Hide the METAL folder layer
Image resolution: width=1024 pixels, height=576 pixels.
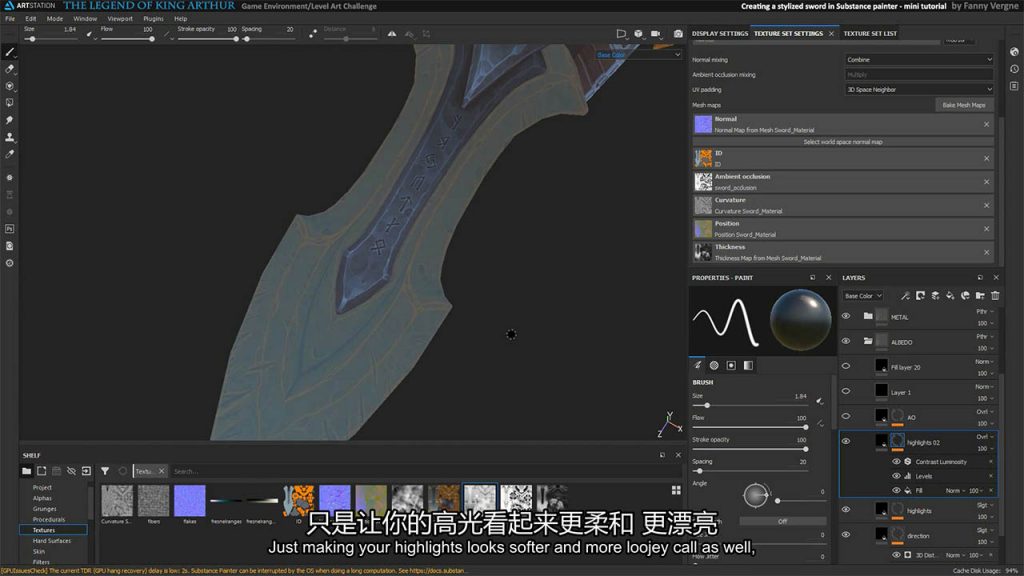[846, 316]
